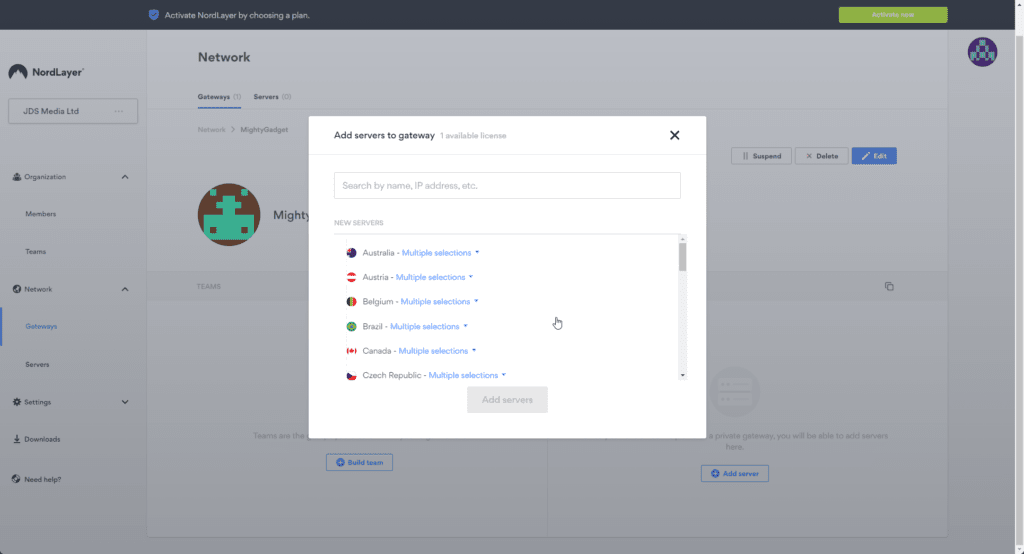Expand Belgium Multiple selections dropdown
The image size is (1024, 554).
pos(439,302)
